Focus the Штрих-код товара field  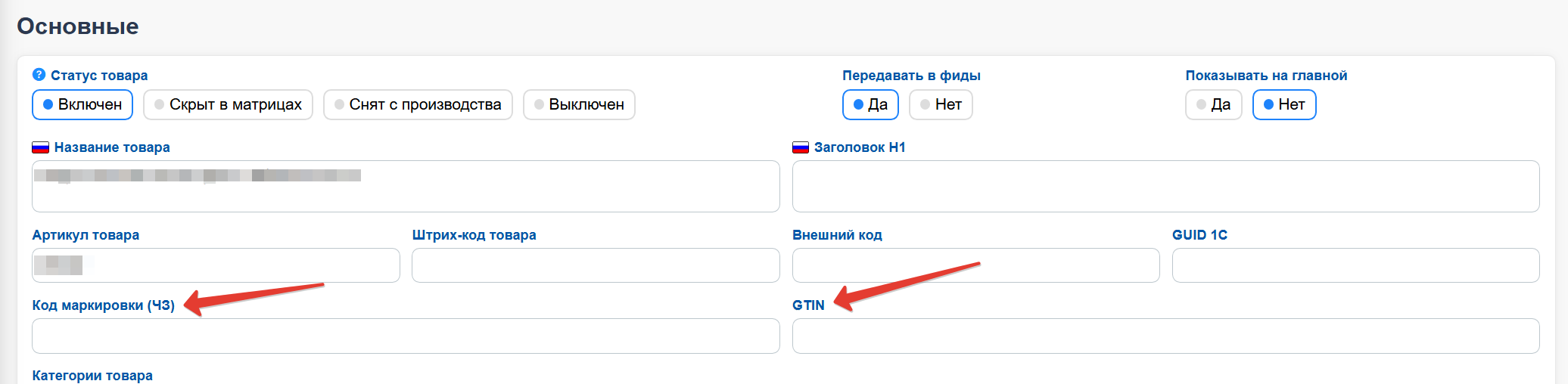[596, 265]
